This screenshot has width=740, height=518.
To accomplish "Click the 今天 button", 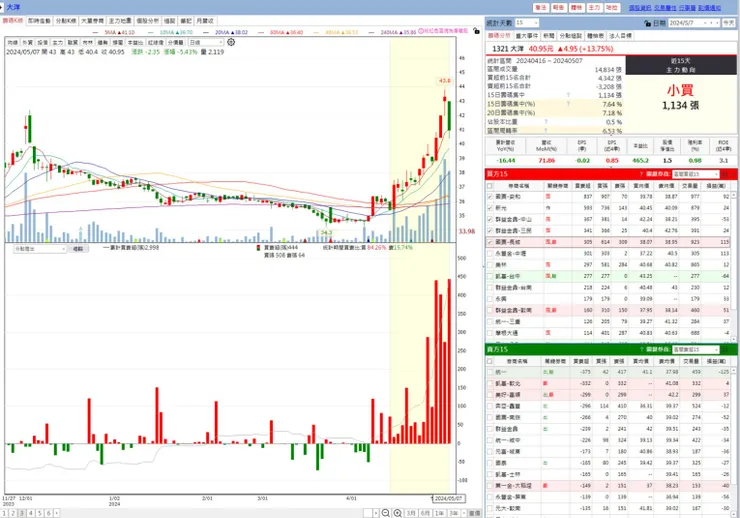I will (729, 23).
